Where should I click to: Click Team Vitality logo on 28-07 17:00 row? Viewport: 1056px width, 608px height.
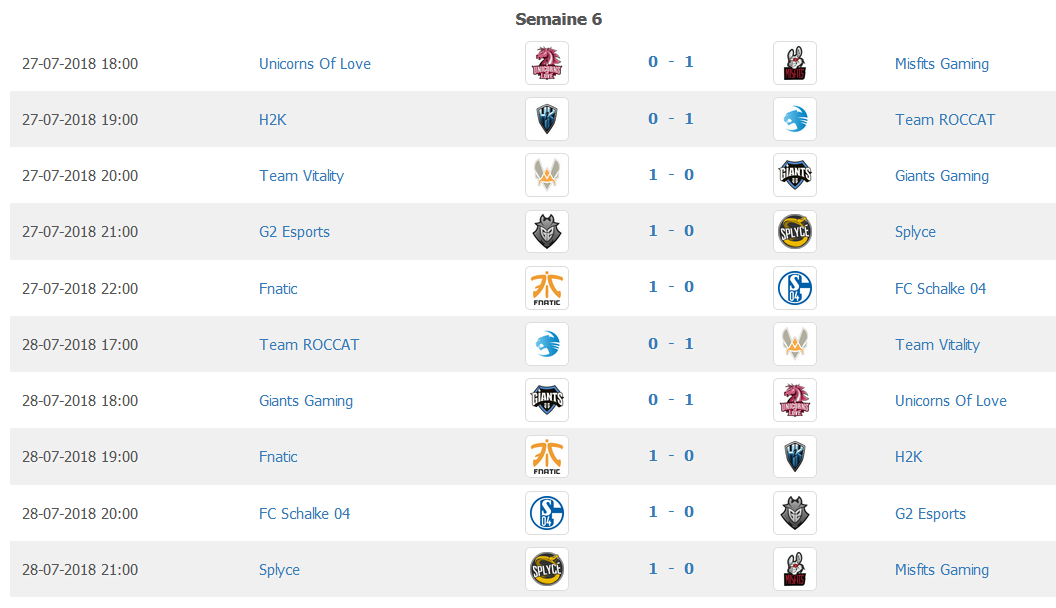[x=795, y=344]
